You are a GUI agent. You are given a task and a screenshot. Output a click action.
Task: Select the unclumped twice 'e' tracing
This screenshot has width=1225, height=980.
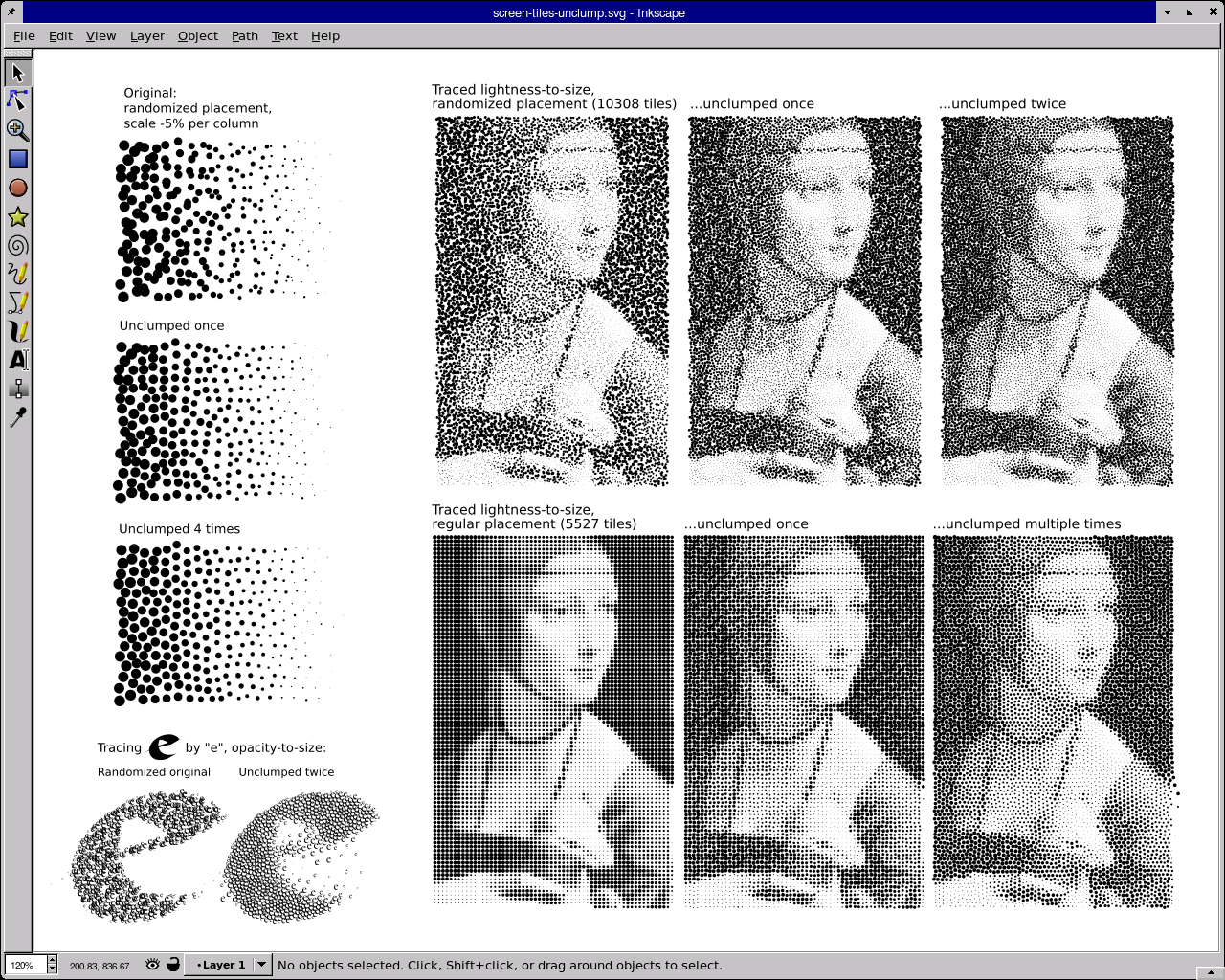pyautogui.click(x=301, y=856)
